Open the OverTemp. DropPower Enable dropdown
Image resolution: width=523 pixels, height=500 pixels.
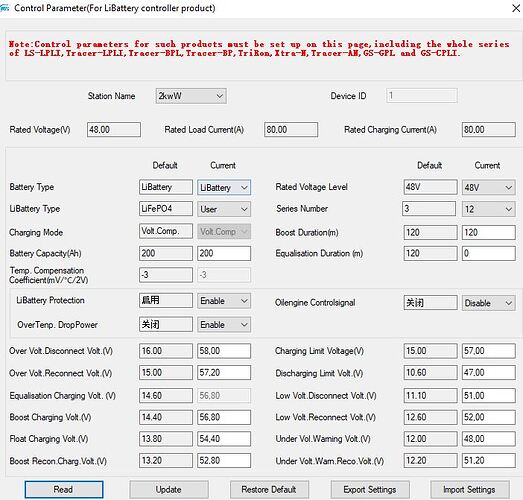224,325
